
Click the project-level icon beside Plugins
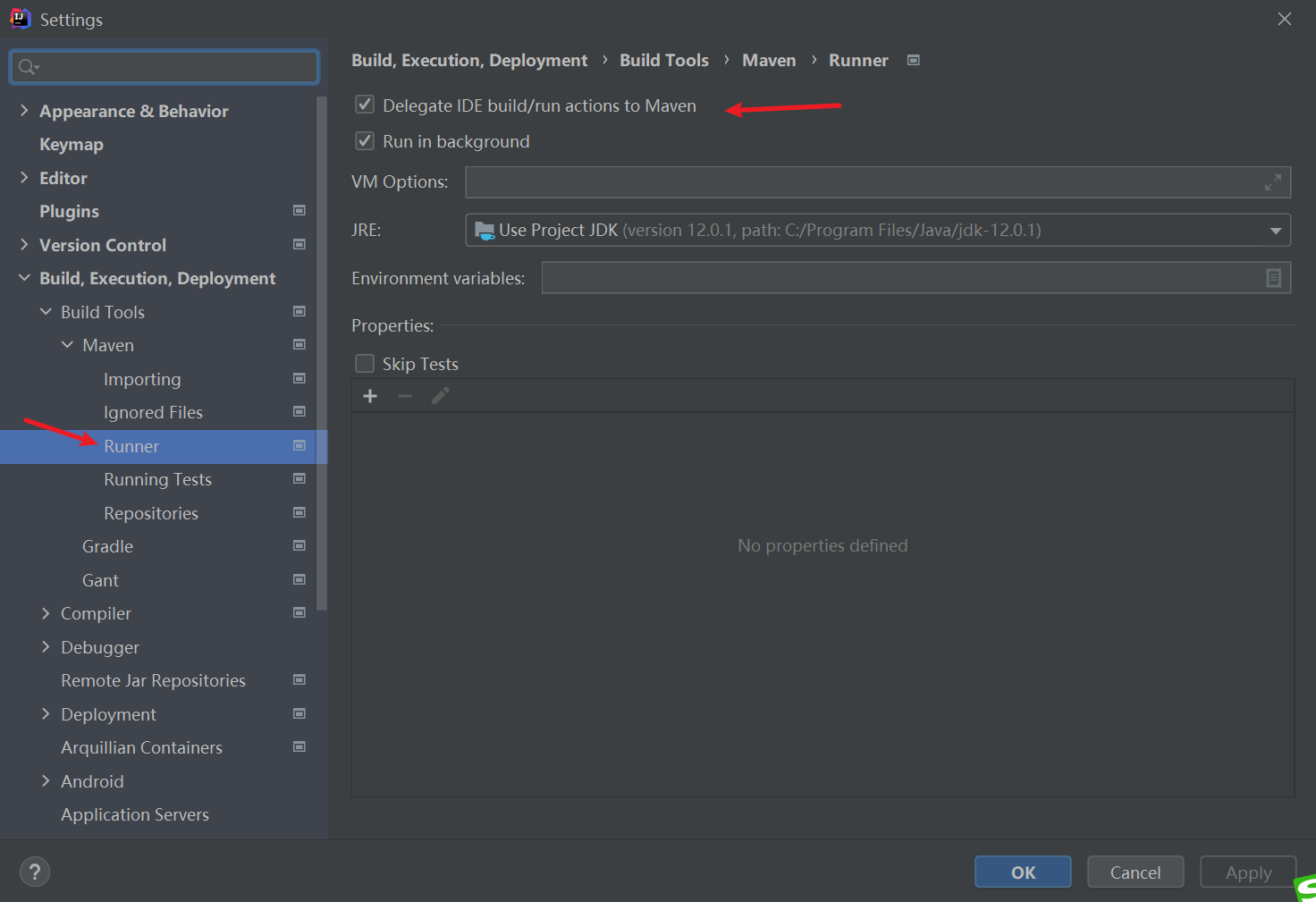click(x=299, y=210)
